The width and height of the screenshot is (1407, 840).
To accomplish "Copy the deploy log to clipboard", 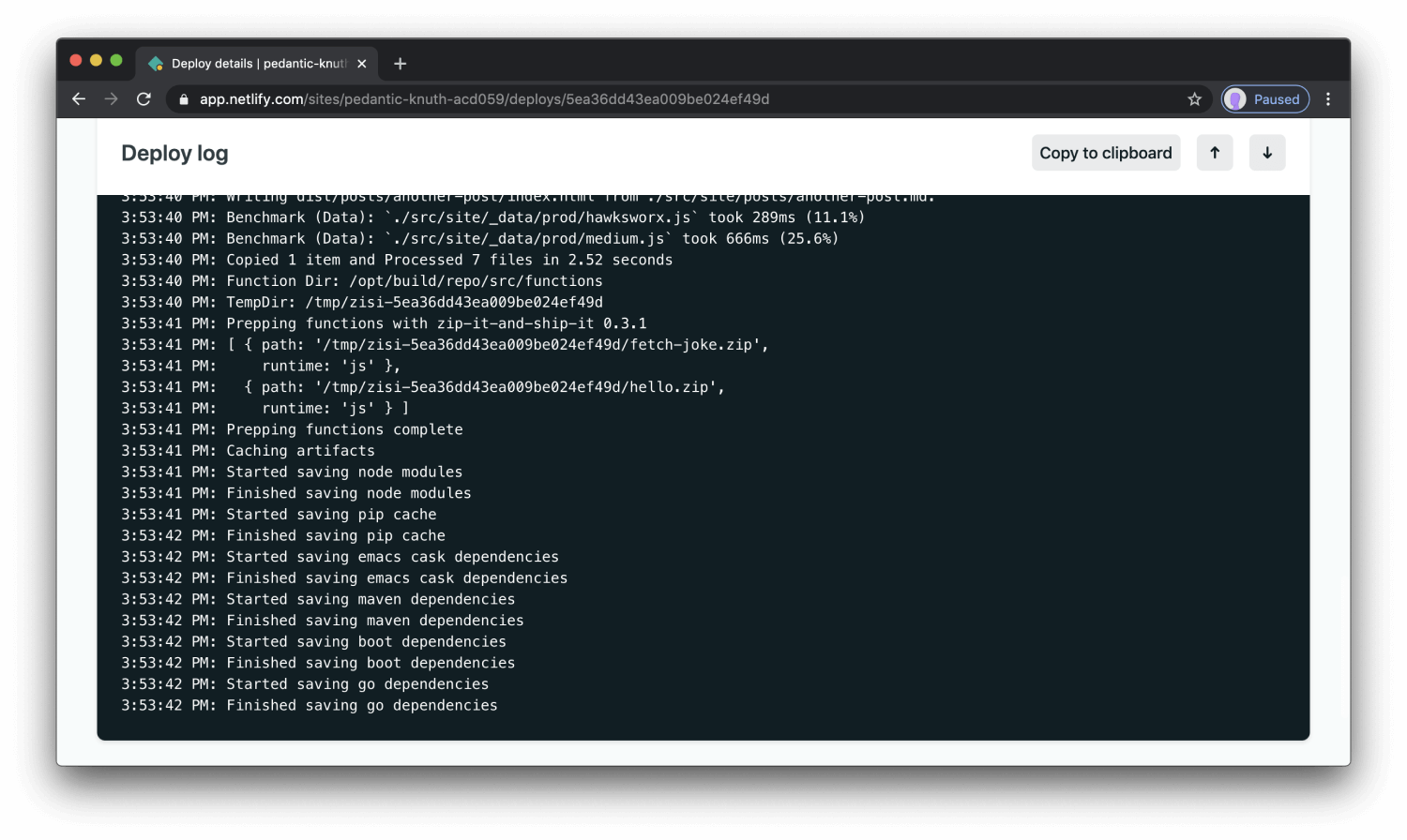I will click(1105, 152).
